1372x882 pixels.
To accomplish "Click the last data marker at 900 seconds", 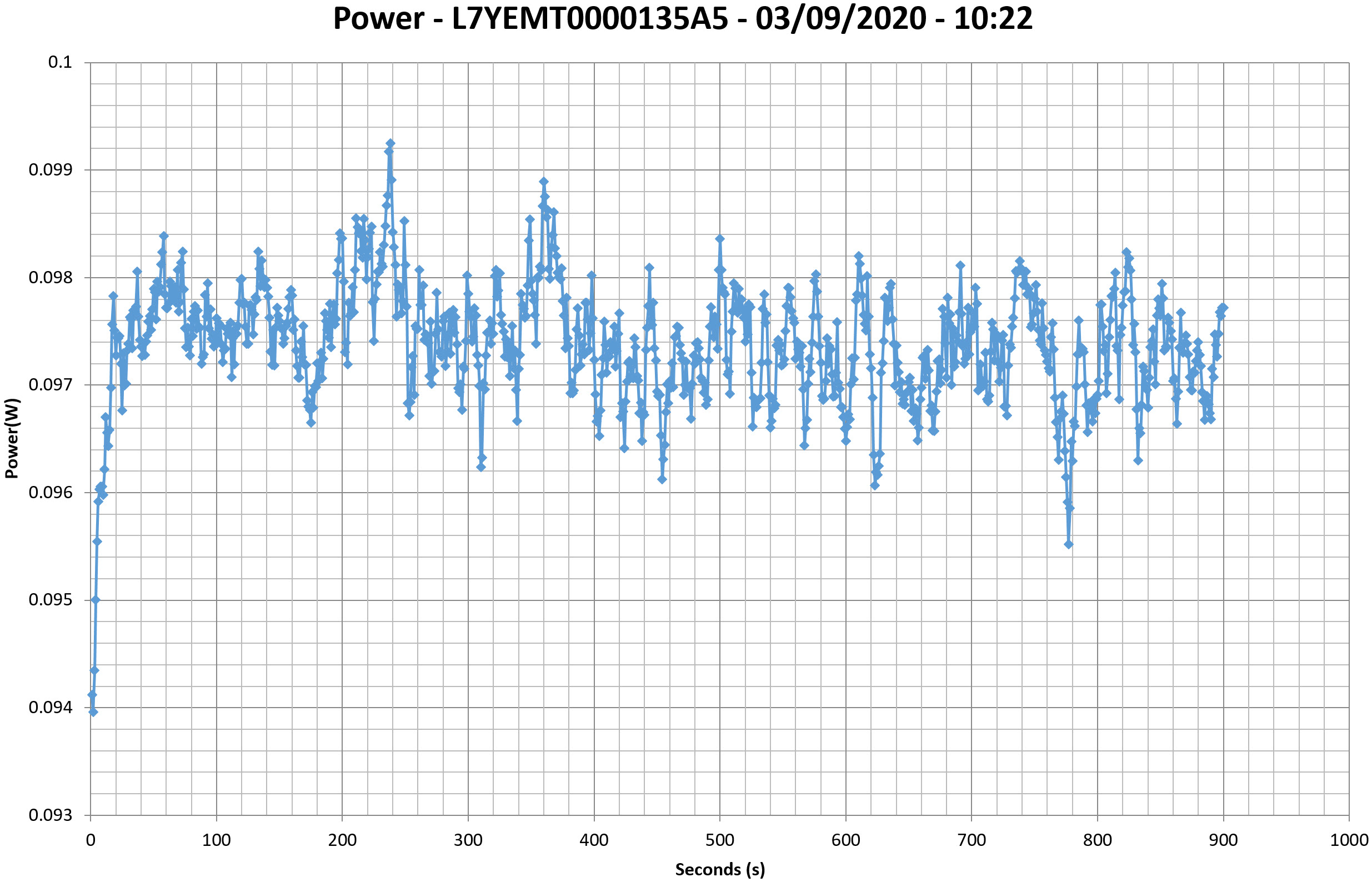I will (1223, 308).
